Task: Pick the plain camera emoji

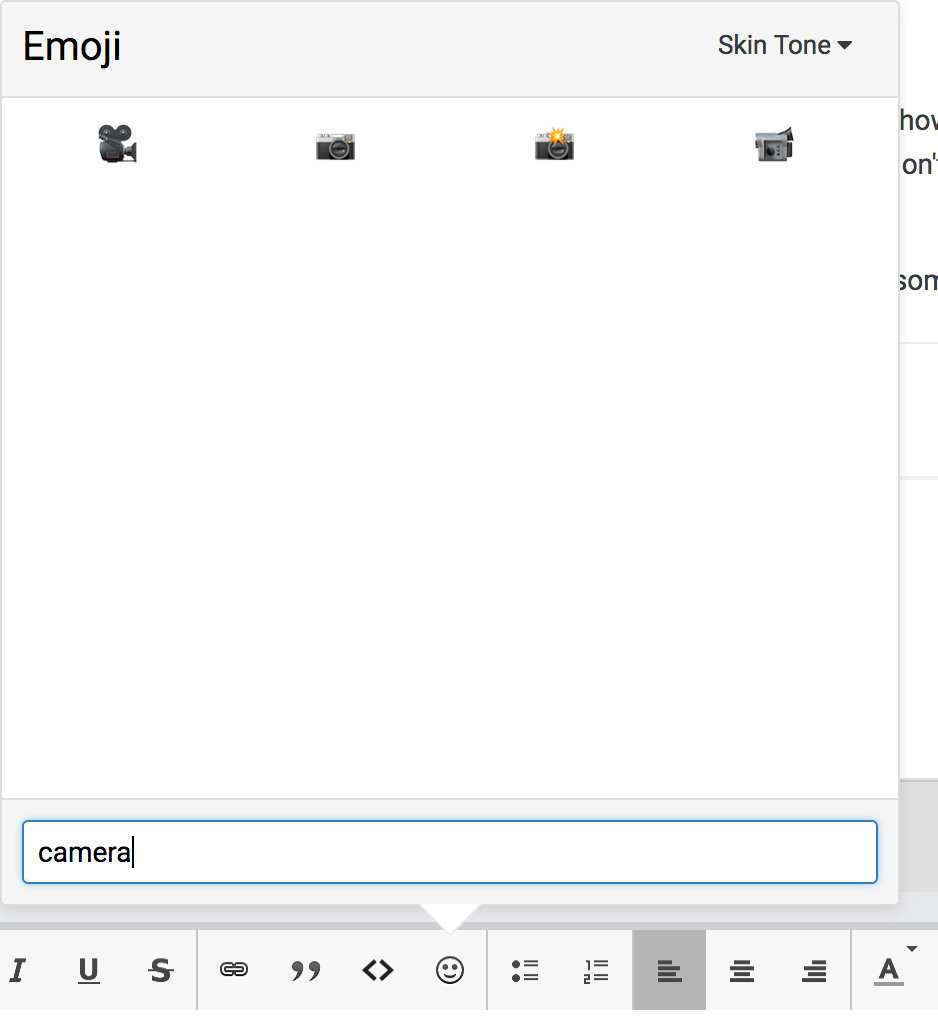Action: tap(336, 146)
